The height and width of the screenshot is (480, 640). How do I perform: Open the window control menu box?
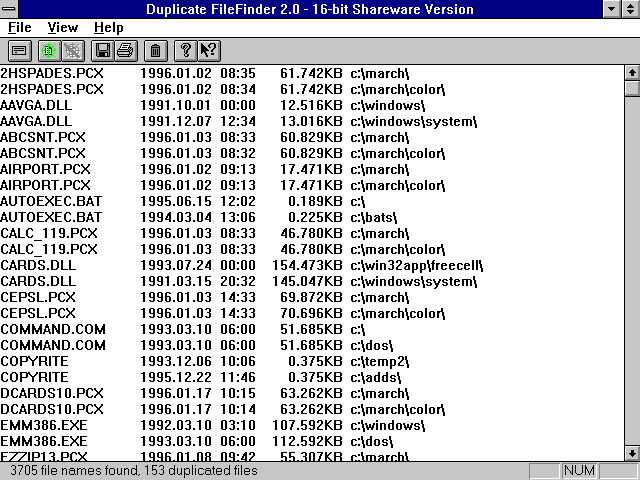click(11, 9)
